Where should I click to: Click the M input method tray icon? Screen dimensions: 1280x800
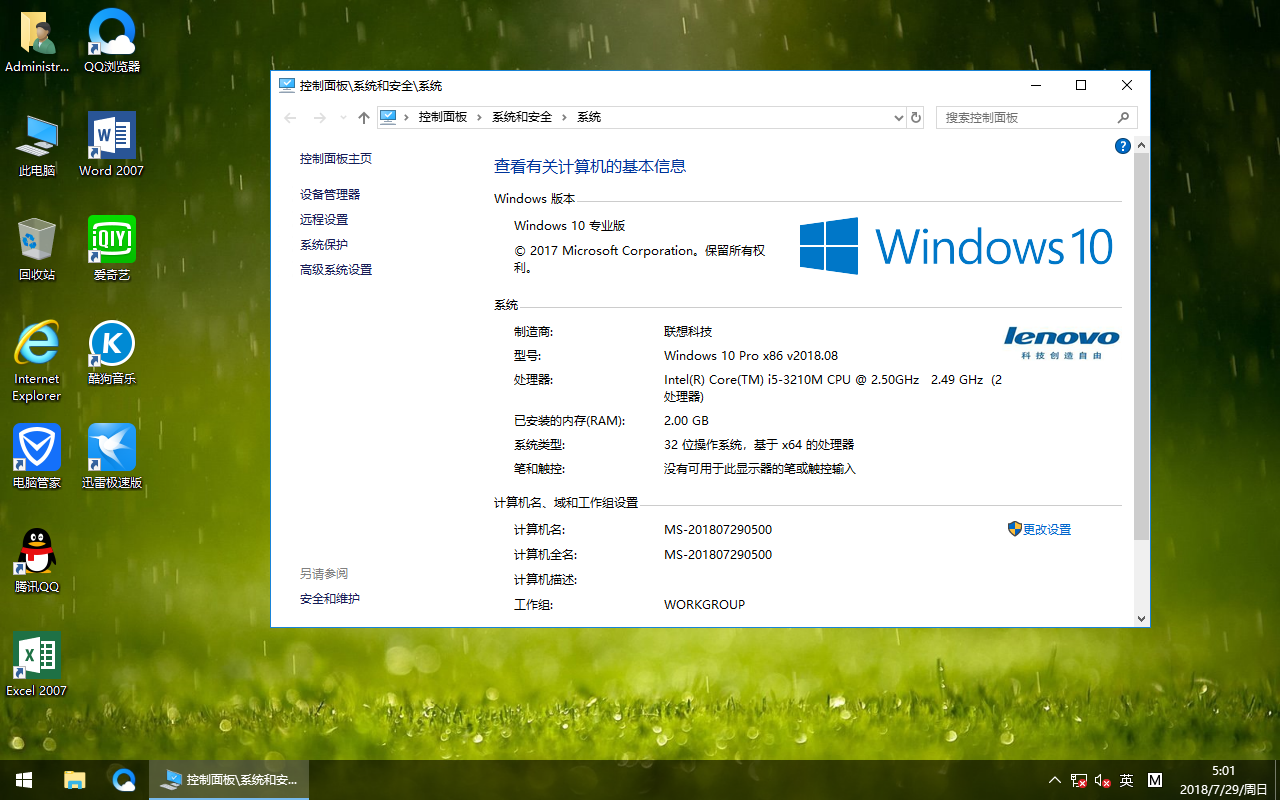(1154, 780)
